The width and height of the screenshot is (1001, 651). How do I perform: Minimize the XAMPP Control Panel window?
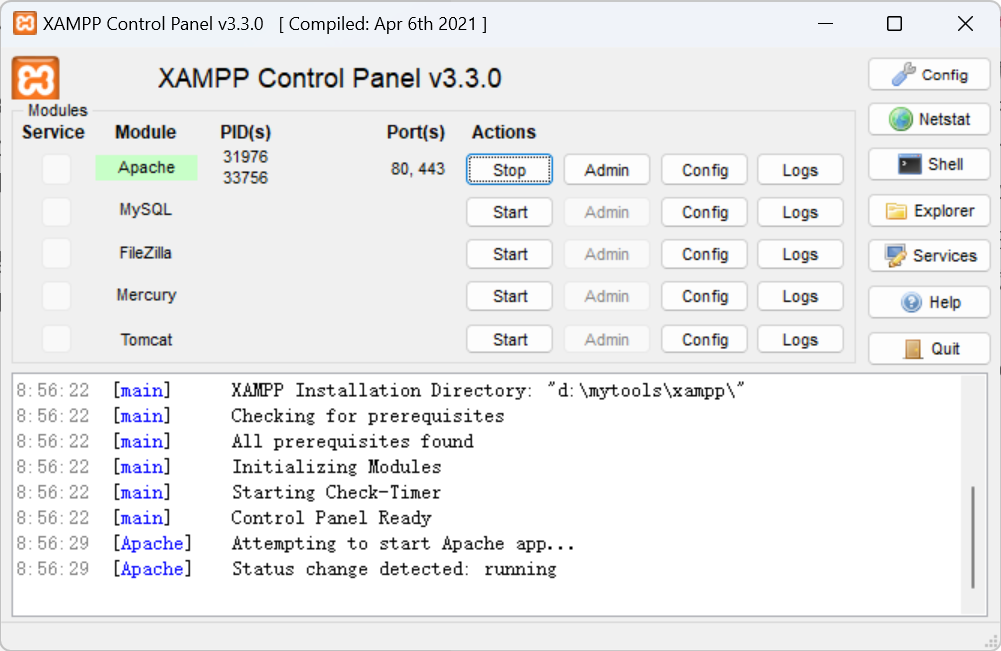click(x=825, y=24)
